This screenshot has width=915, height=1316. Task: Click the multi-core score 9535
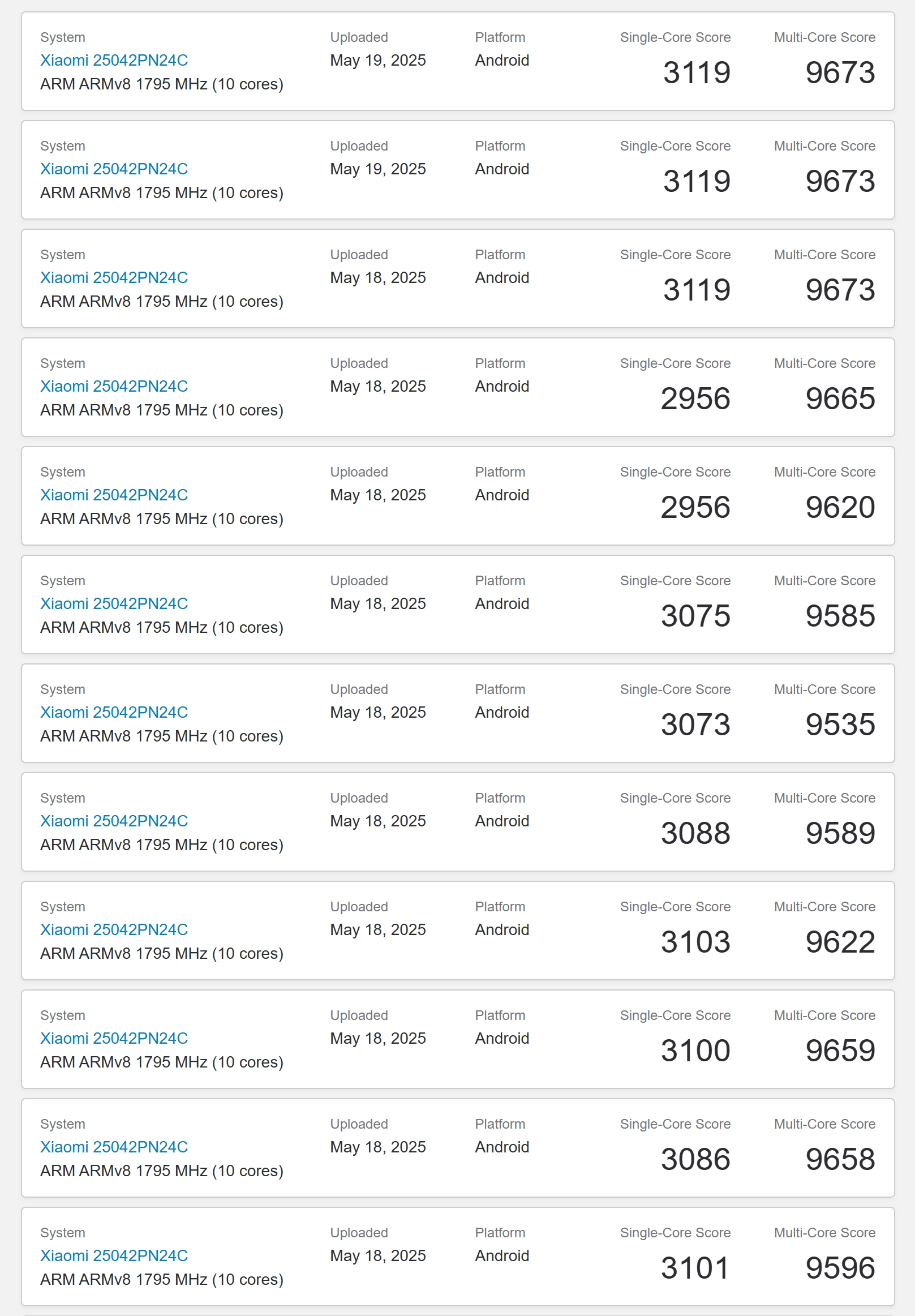pos(840,725)
